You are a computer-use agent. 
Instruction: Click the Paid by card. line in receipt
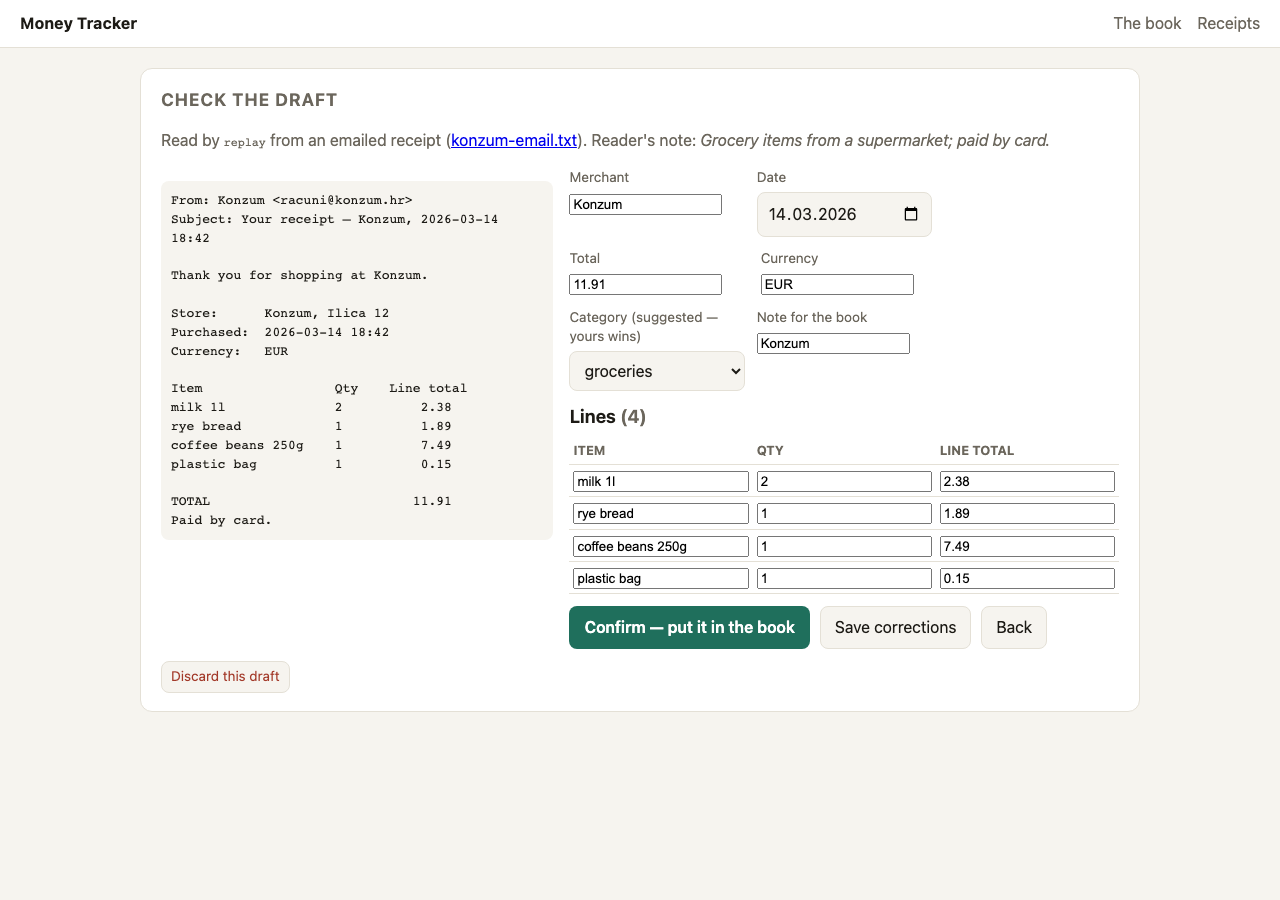[x=221, y=520]
